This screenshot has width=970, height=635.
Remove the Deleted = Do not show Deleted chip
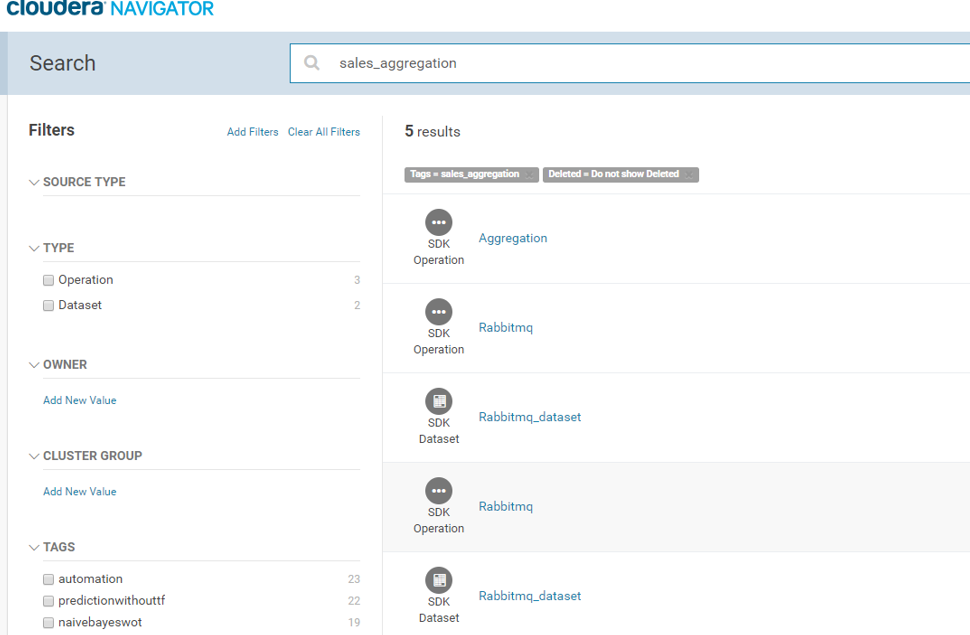click(690, 174)
